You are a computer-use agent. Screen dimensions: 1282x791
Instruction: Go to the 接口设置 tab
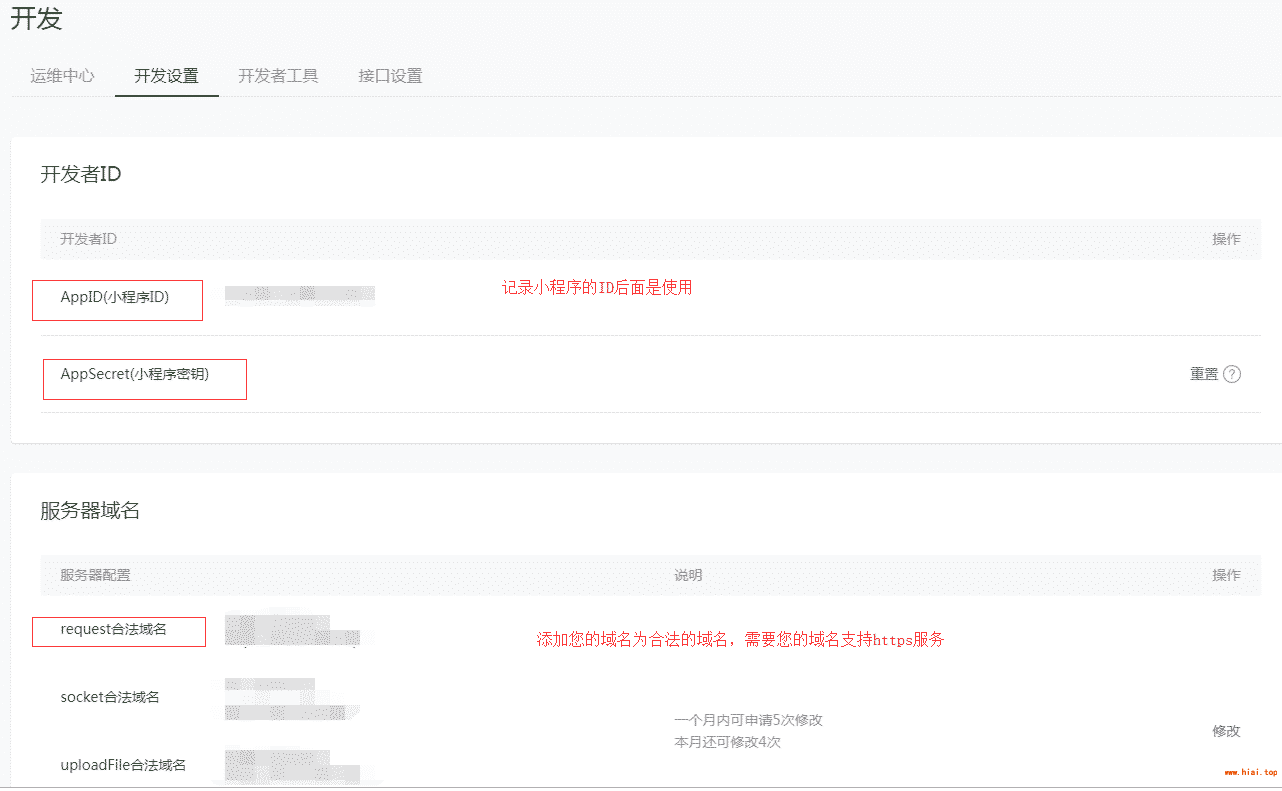390,76
